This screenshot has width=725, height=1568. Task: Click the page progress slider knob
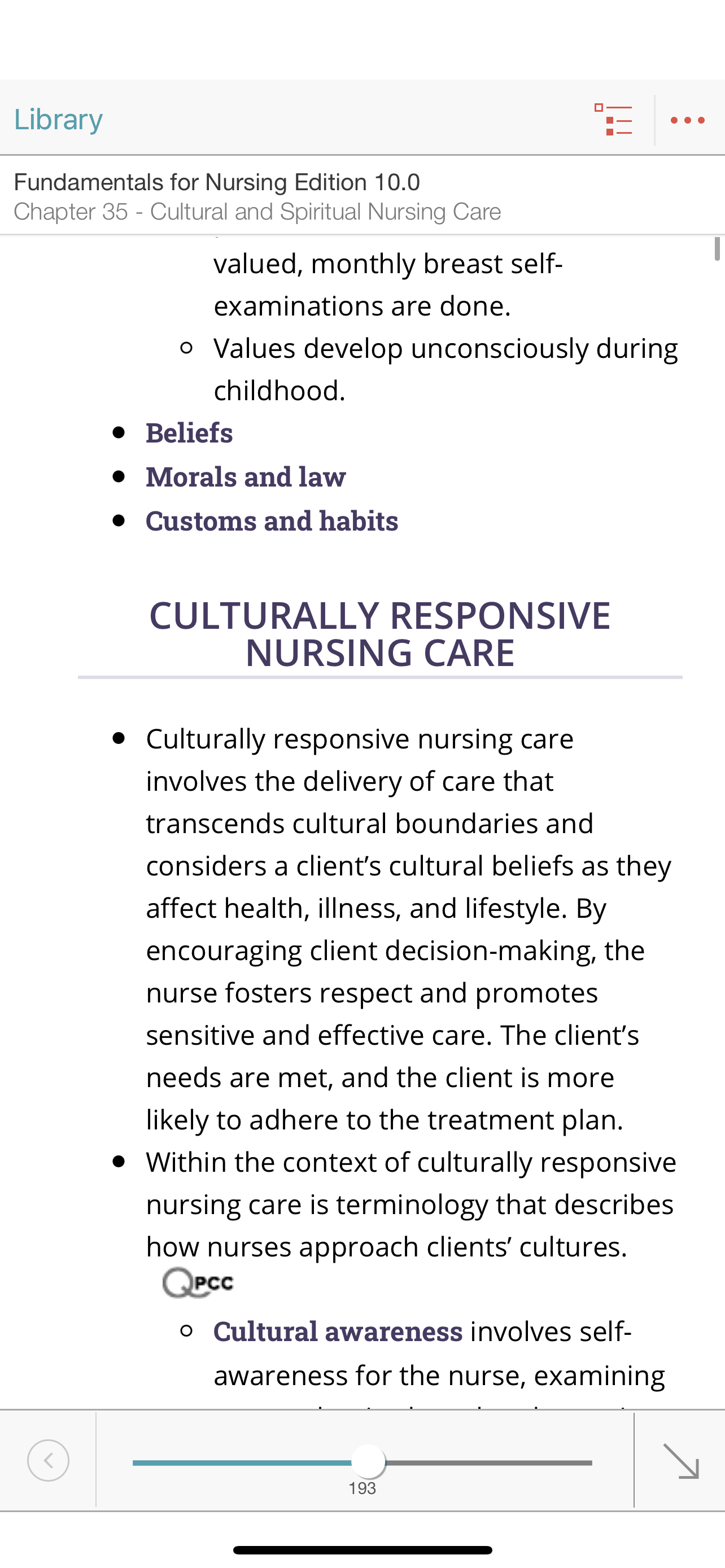(368, 1461)
